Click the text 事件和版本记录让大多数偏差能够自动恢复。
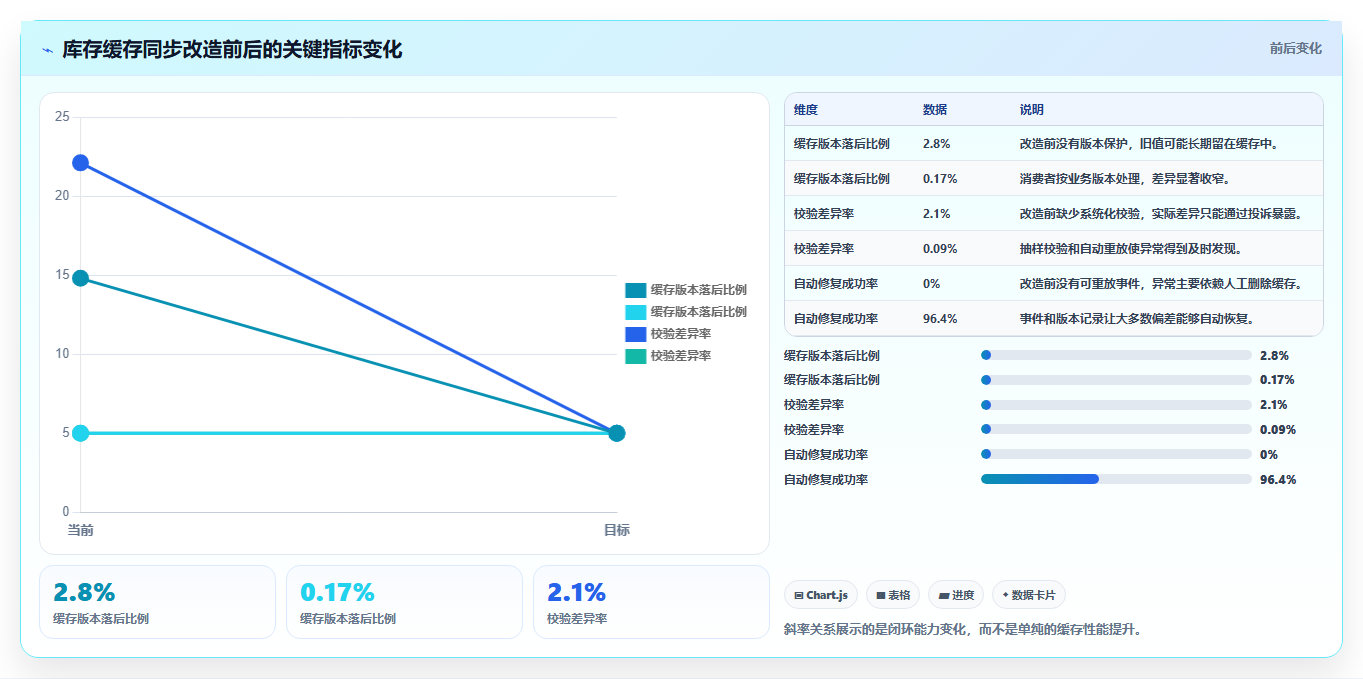The height and width of the screenshot is (679, 1363). (x=1137, y=319)
